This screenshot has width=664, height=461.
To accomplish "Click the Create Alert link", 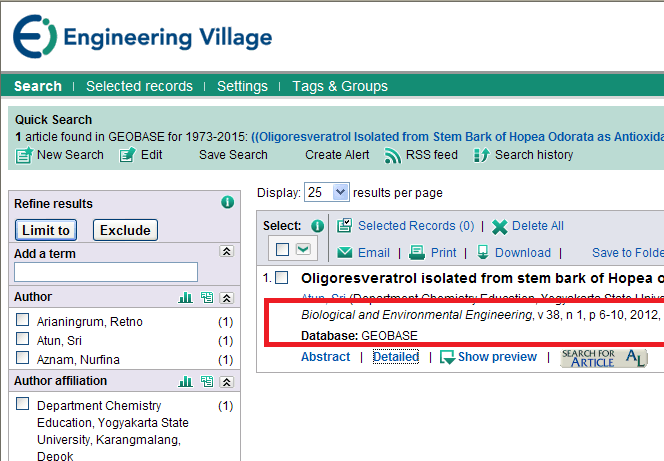I will (x=337, y=155).
